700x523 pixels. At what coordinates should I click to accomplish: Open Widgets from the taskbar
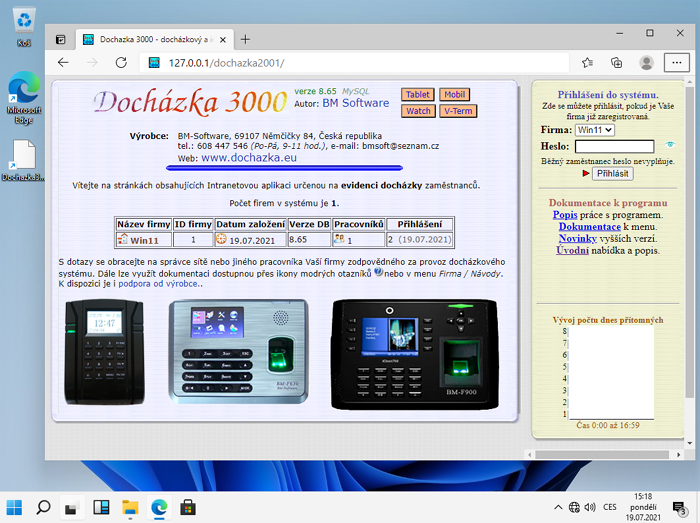click(101, 507)
